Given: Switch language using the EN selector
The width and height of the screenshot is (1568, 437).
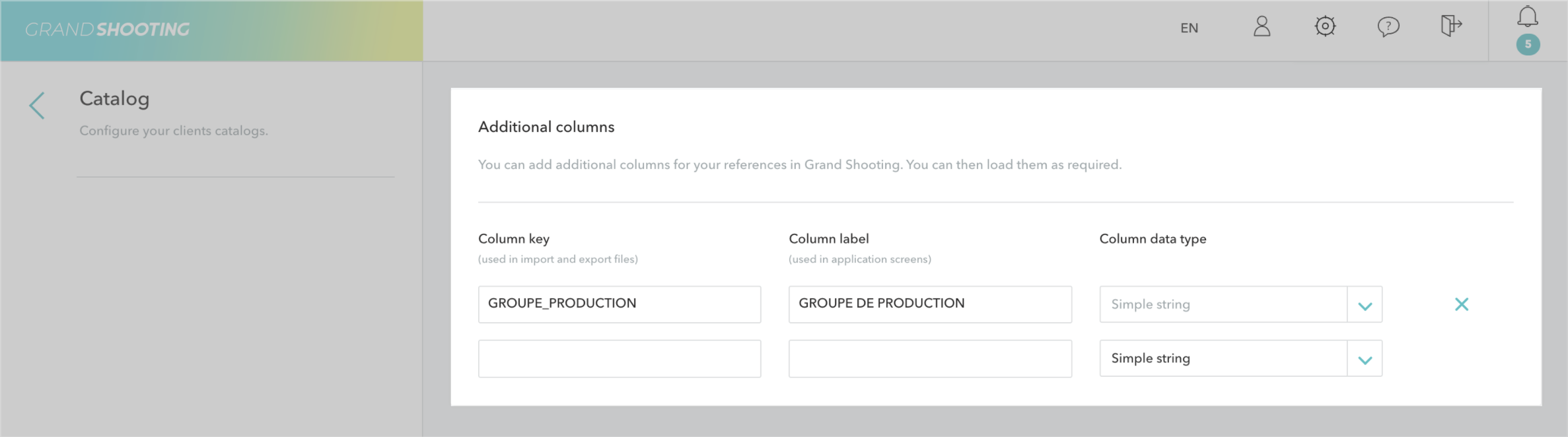Looking at the screenshot, I should 1189,28.
